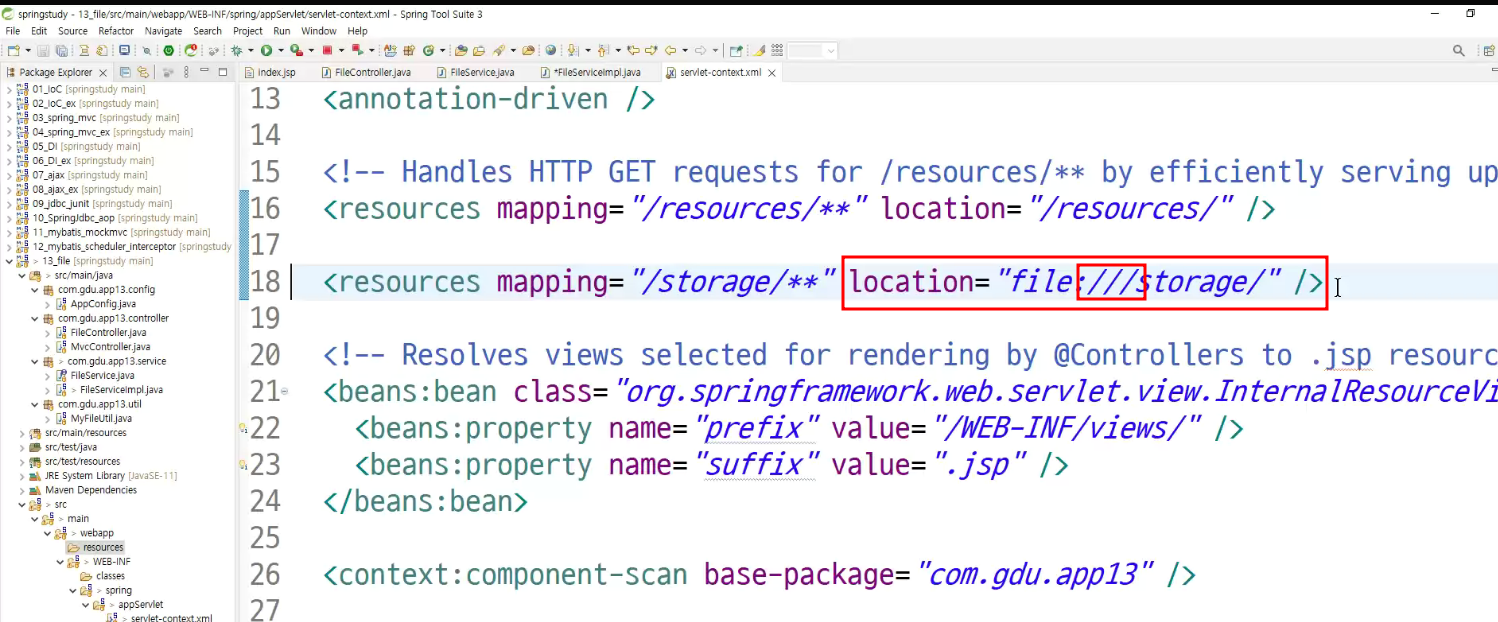Open the Navigate menu
1498x622 pixels.
163,31
